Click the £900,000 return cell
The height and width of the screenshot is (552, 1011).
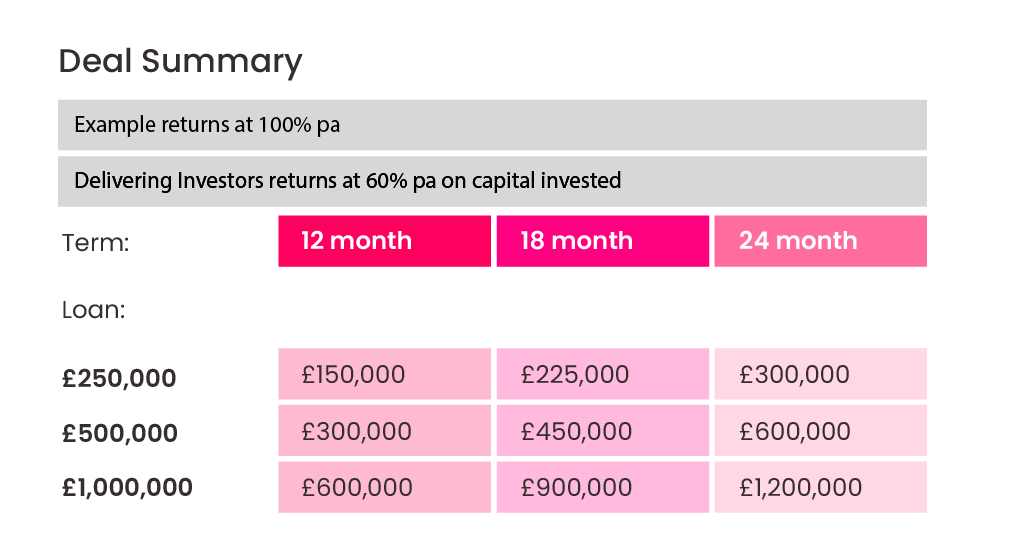(602, 487)
